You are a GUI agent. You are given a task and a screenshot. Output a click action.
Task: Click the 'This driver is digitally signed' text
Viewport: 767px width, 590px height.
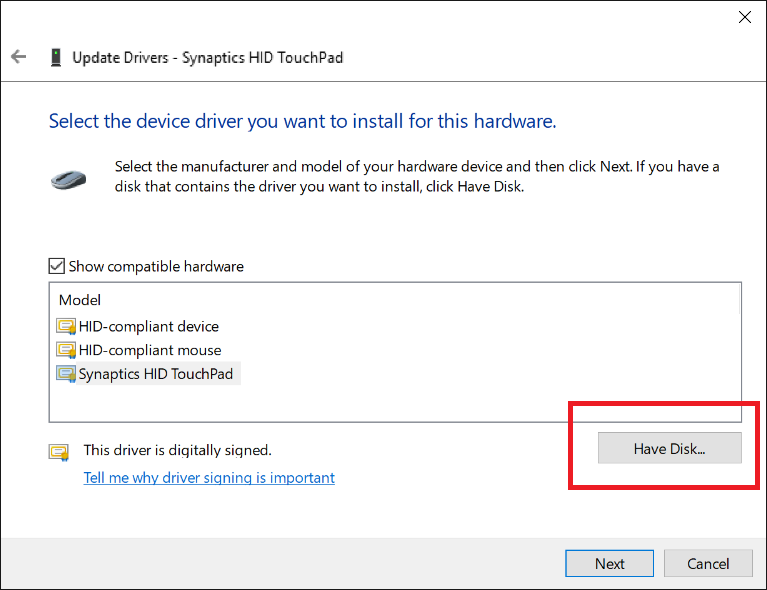point(177,451)
